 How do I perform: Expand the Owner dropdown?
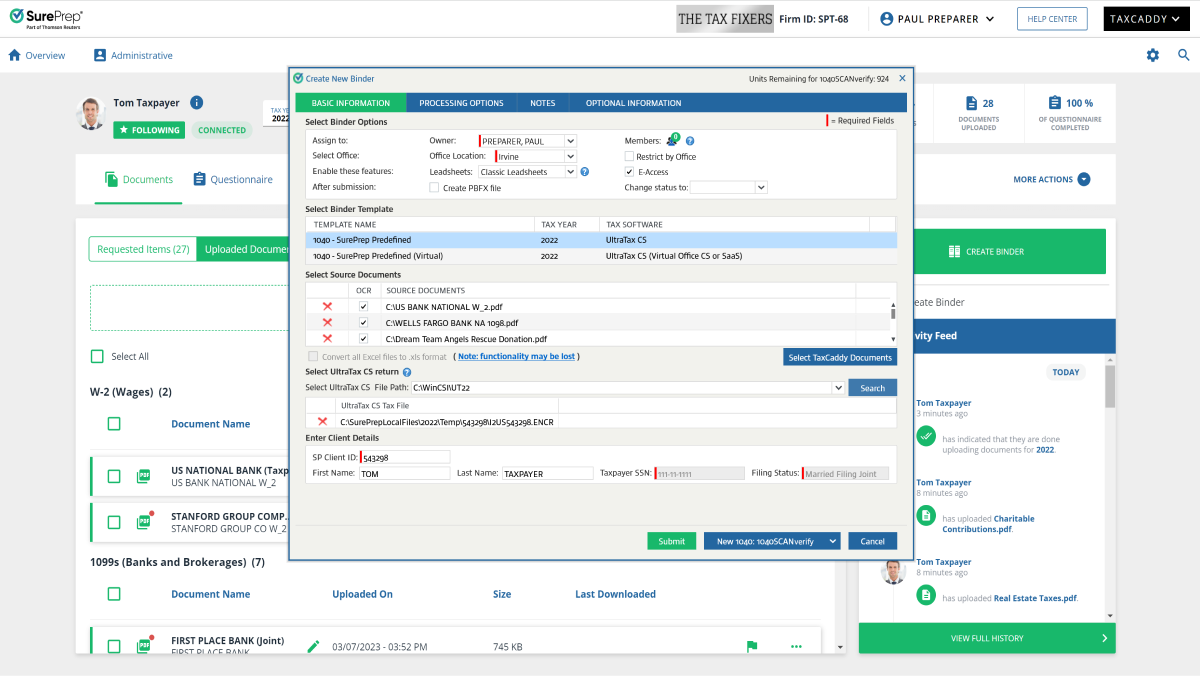click(x=570, y=141)
